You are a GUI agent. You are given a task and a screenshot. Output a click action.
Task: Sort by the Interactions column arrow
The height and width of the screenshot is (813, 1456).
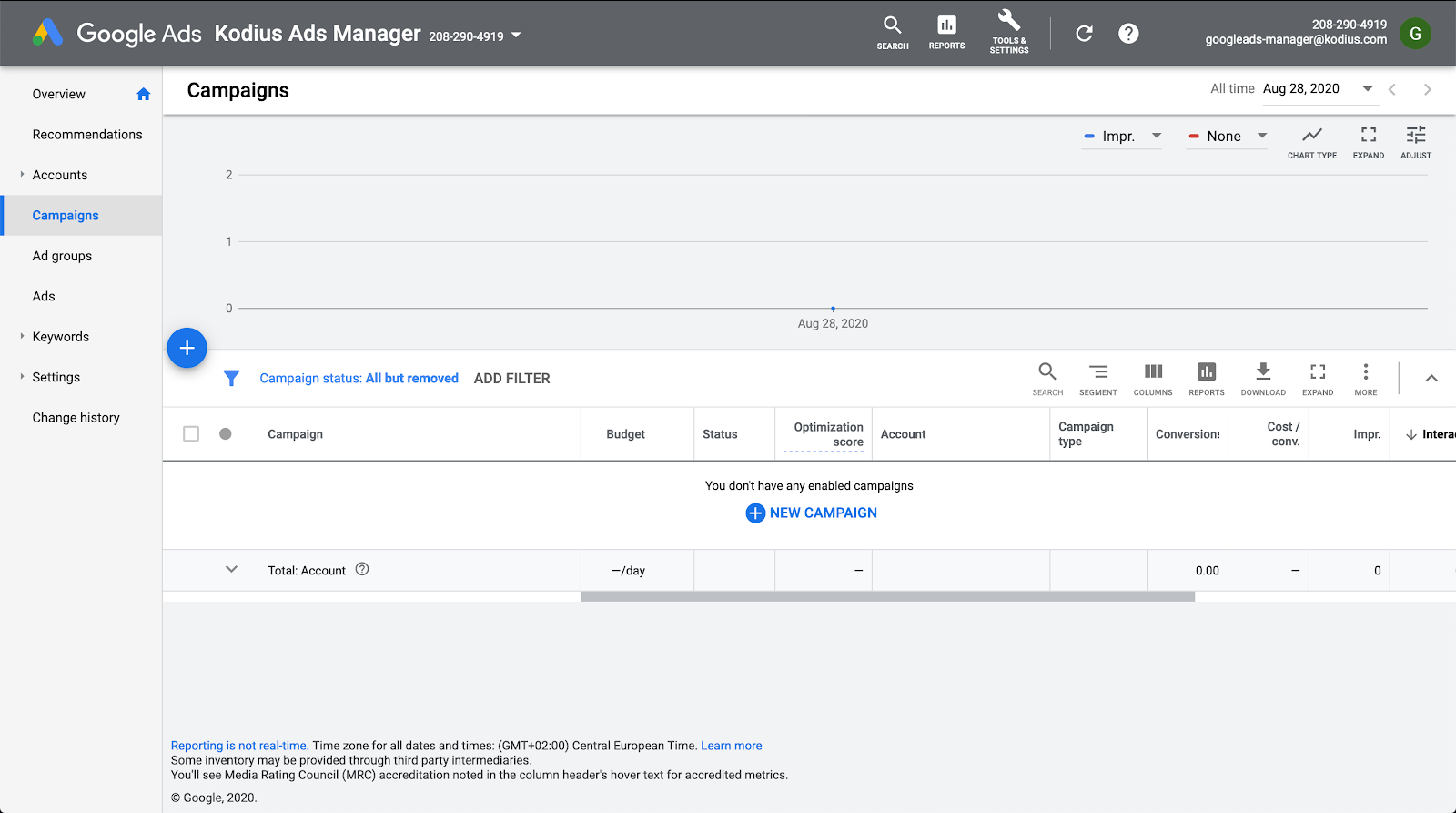coord(1411,434)
